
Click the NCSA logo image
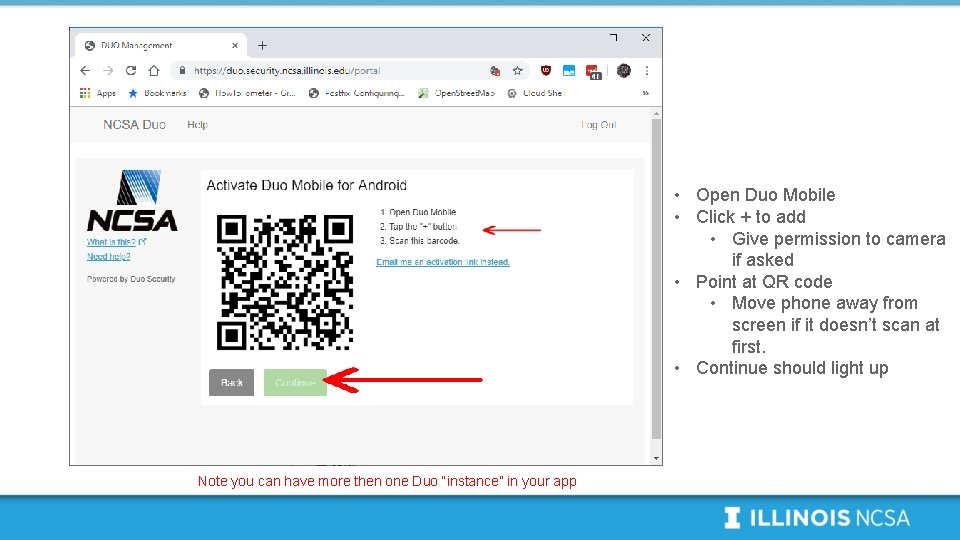132,200
